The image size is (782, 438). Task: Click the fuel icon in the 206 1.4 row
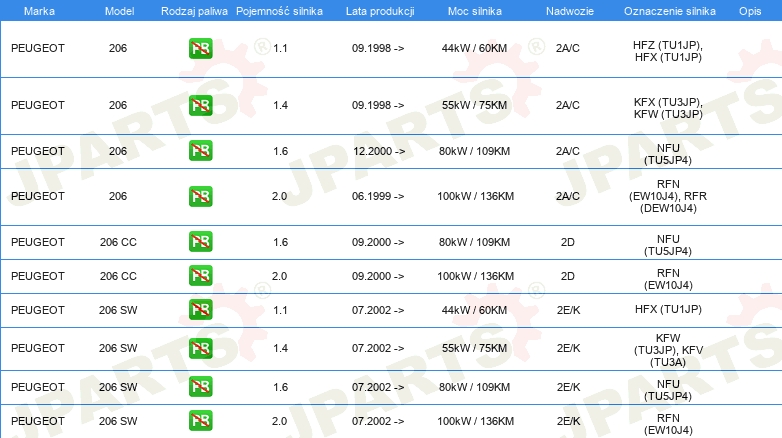point(200,105)
